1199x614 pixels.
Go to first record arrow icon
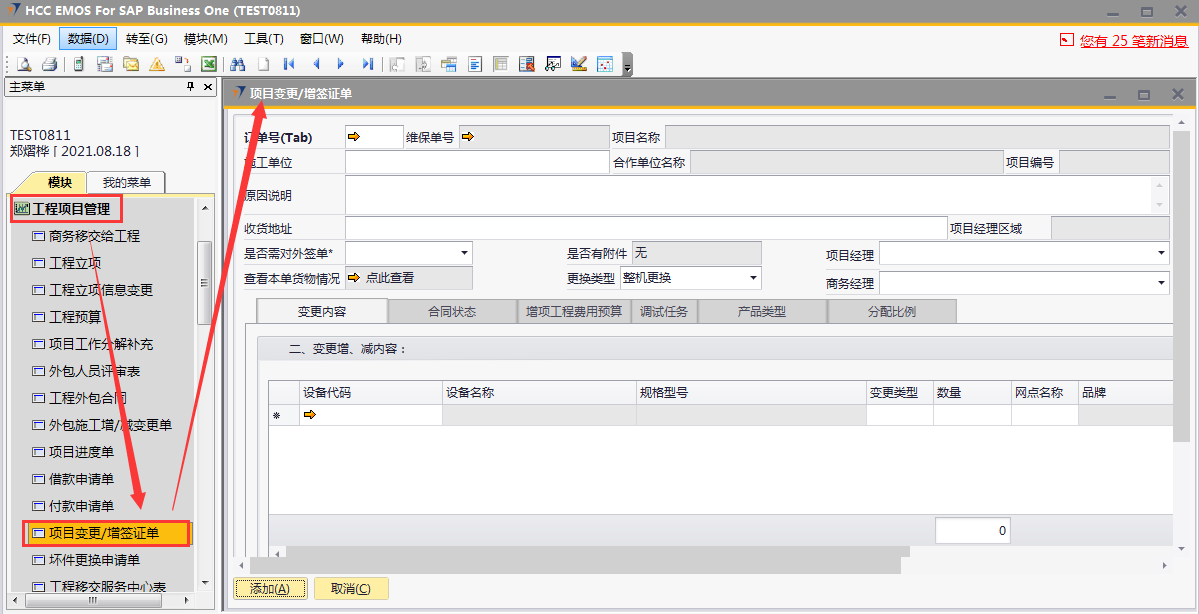(289, 64)
